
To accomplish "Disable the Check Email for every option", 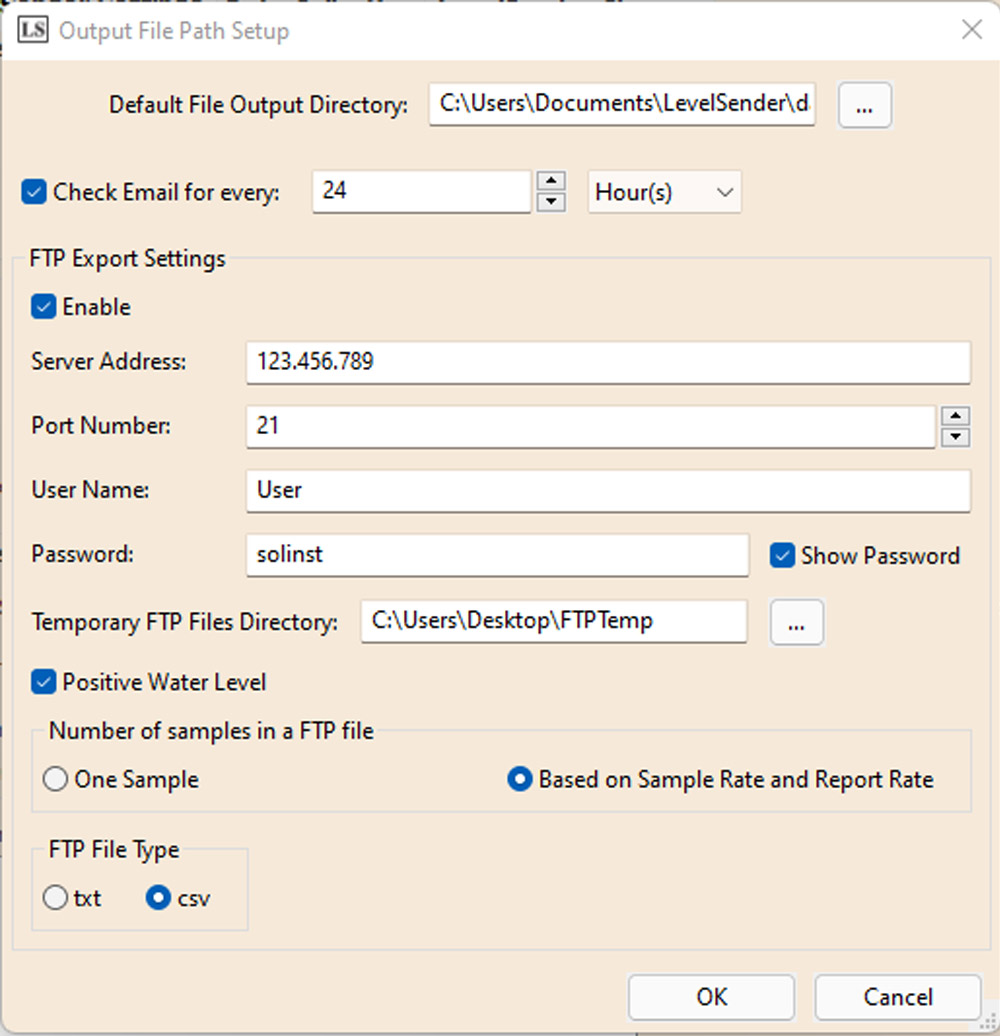I will pyautogui.click(x=33, y=191).
